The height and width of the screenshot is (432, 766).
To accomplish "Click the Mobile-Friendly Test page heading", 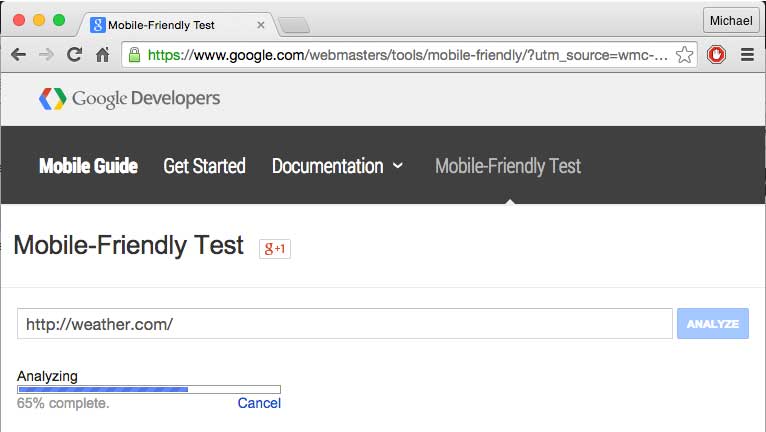I will click(x=128, y=245).
